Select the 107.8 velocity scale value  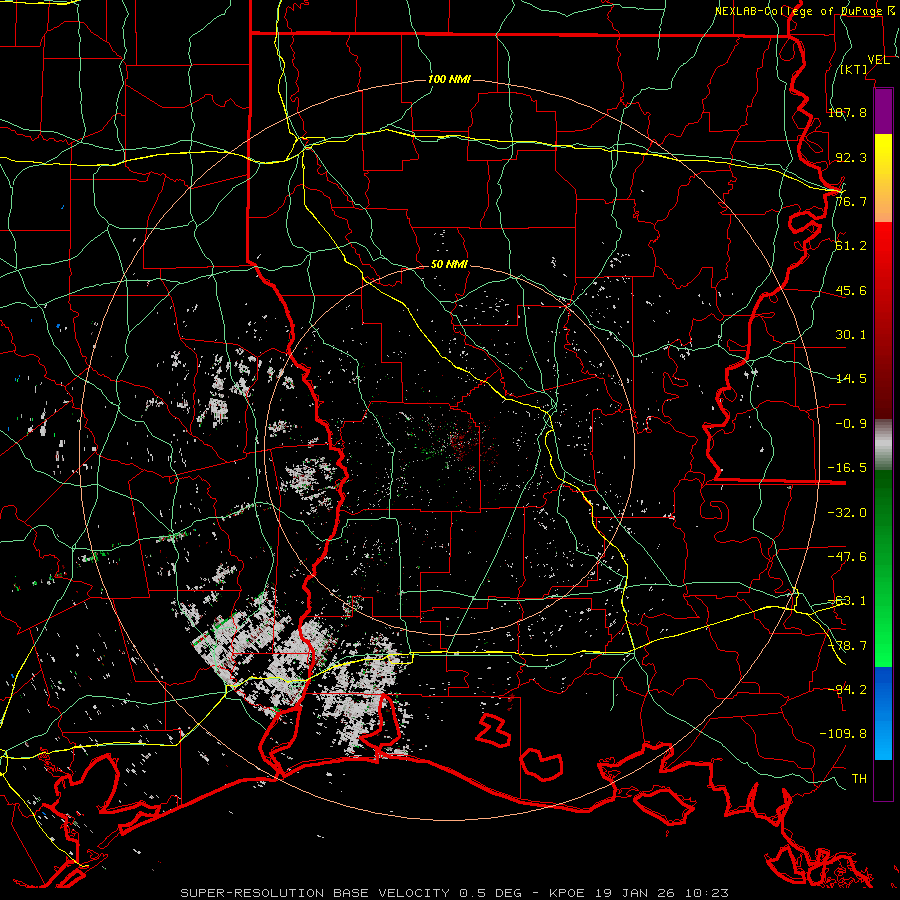(847, 112)
